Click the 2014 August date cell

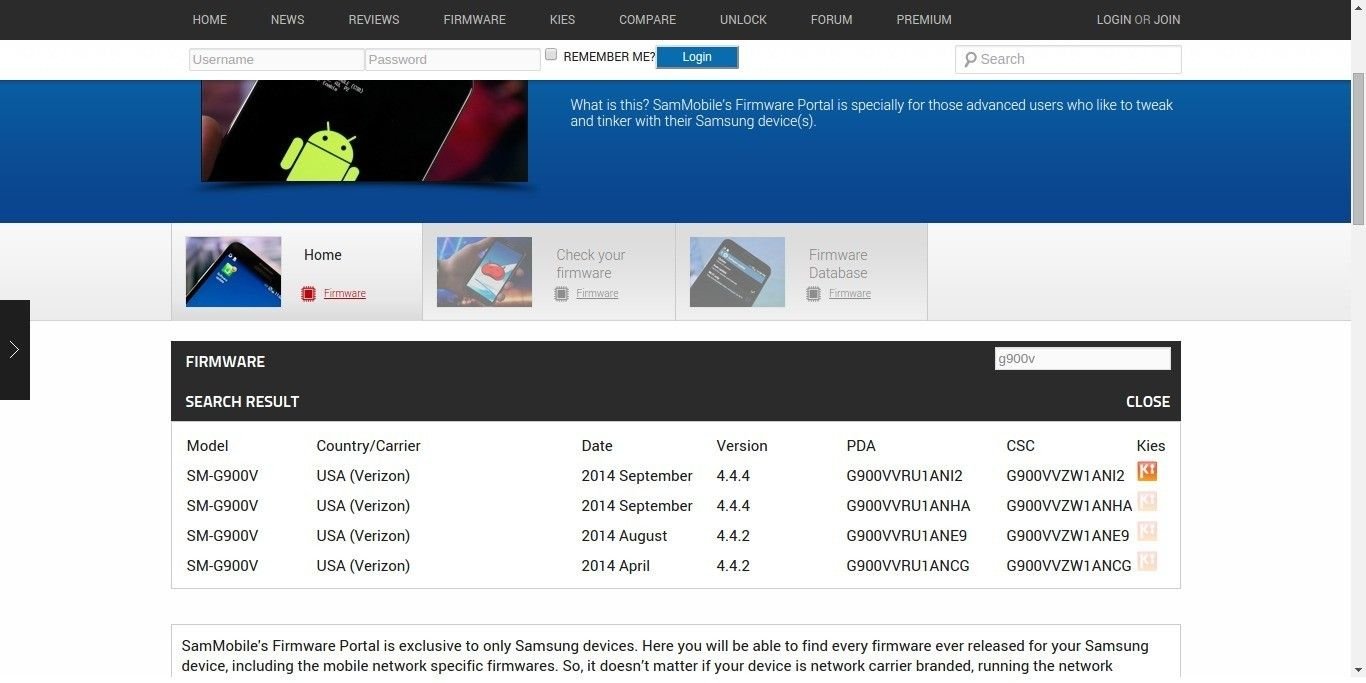(x=625, y=536)
